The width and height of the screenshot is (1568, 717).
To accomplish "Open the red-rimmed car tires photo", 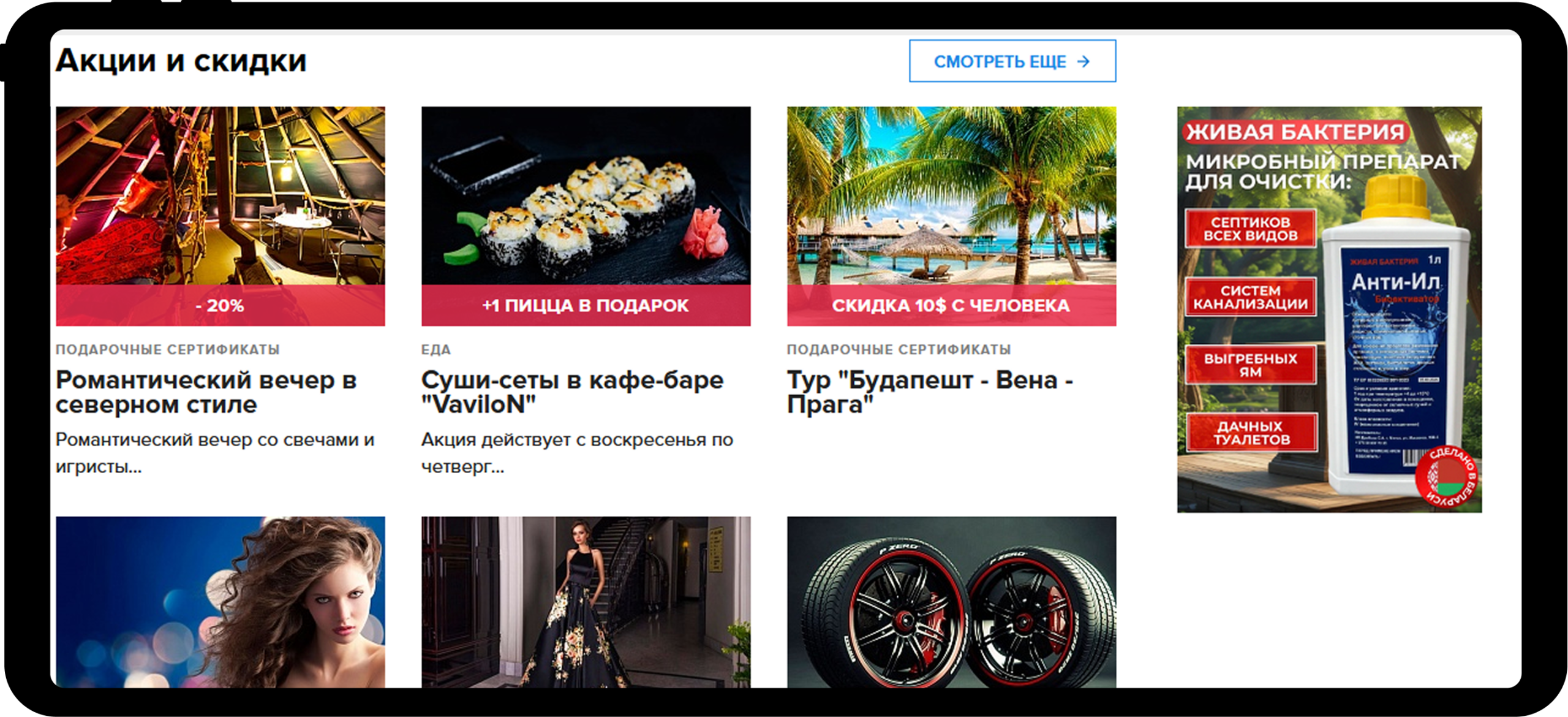I will pos(951,602).
